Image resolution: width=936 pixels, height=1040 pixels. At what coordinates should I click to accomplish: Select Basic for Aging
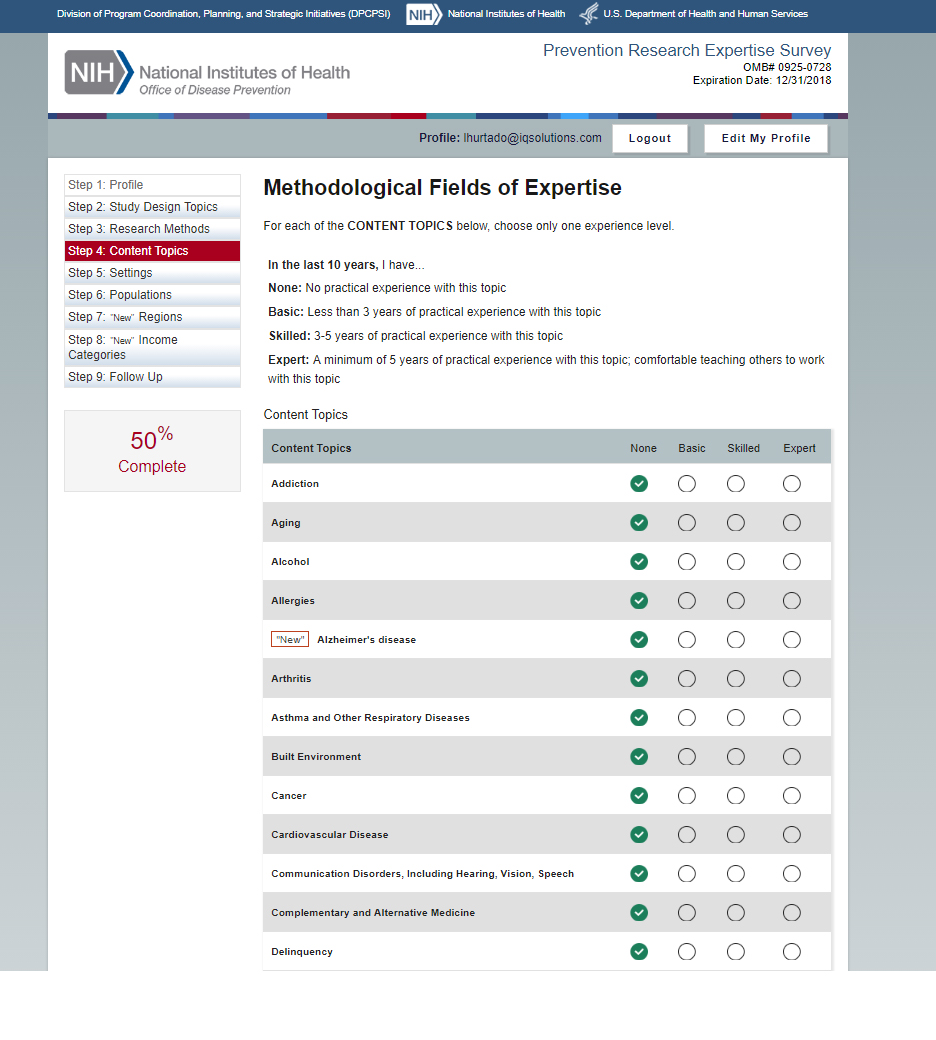coord(687,523)
